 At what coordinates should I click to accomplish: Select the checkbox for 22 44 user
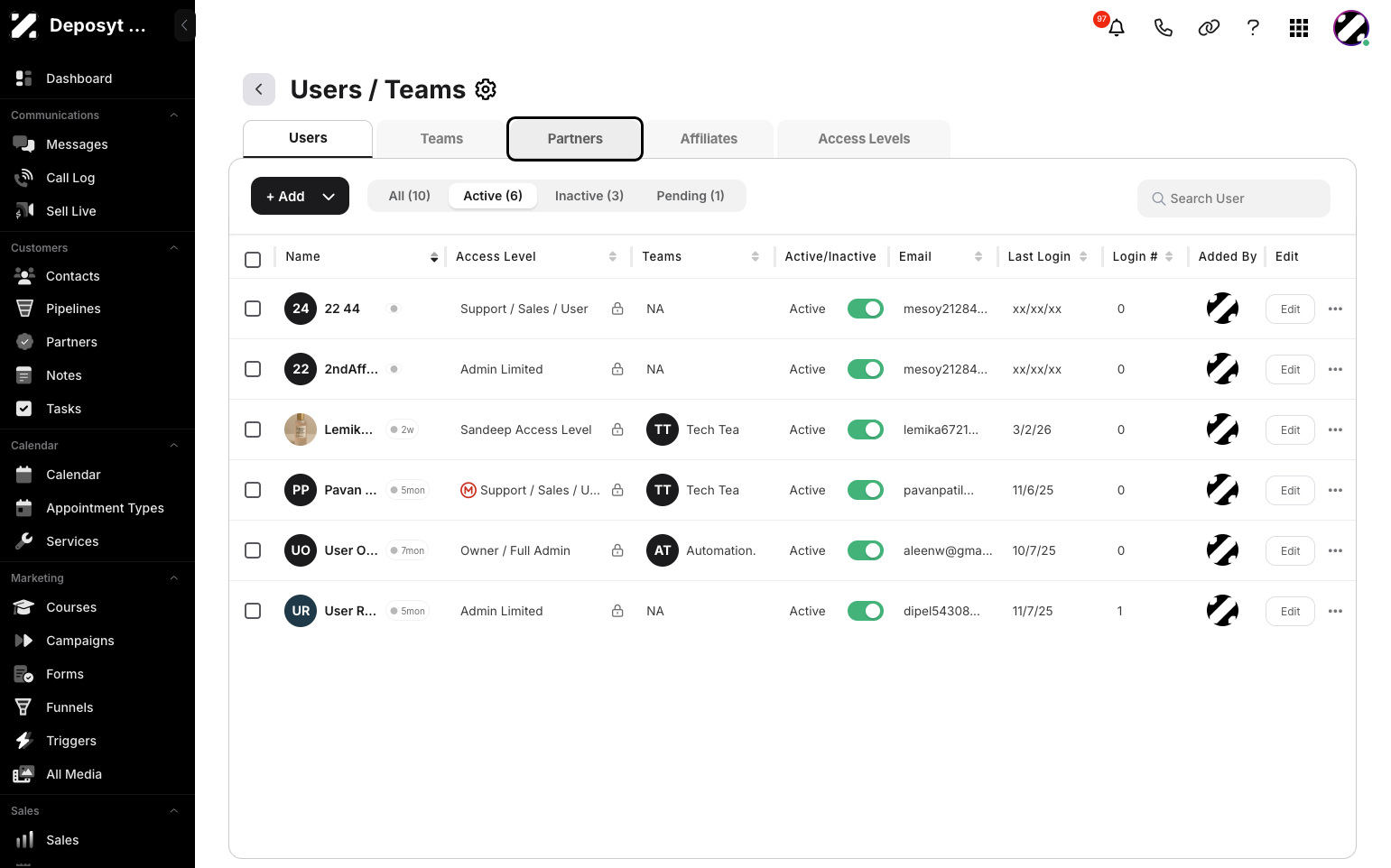point(253,309)
